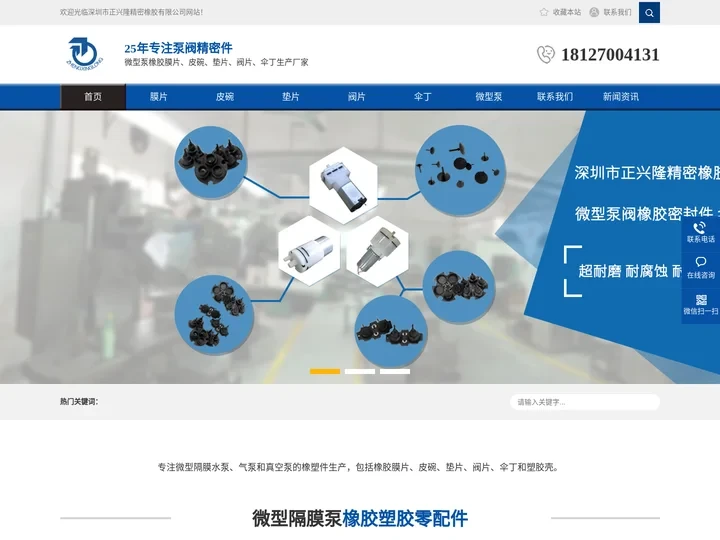Open the 联系电话 sidebar phone icon
Viewport: 720px width, 540px height.
click(x=700, y=228)
